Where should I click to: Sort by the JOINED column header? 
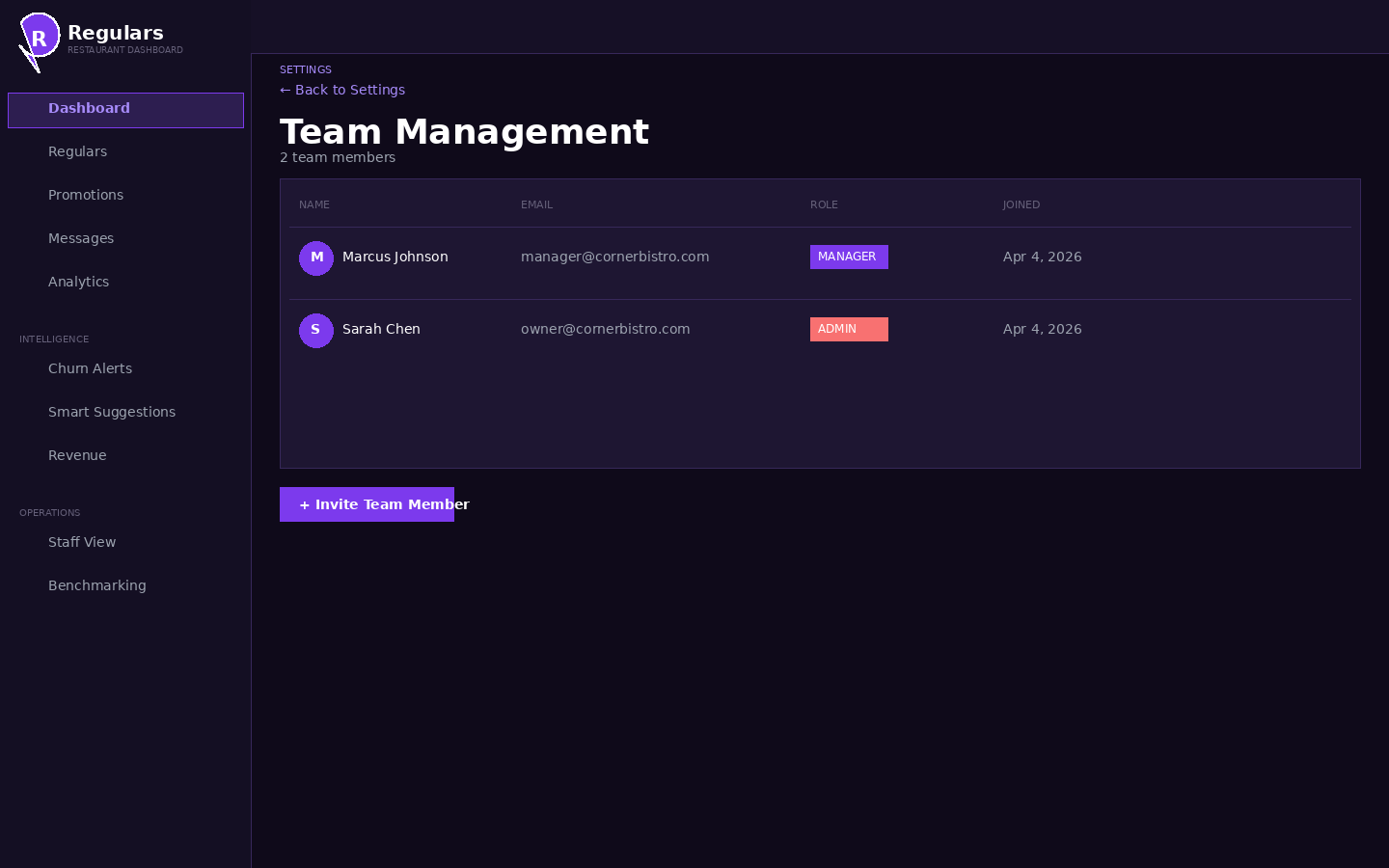(x=1021, y=204)
